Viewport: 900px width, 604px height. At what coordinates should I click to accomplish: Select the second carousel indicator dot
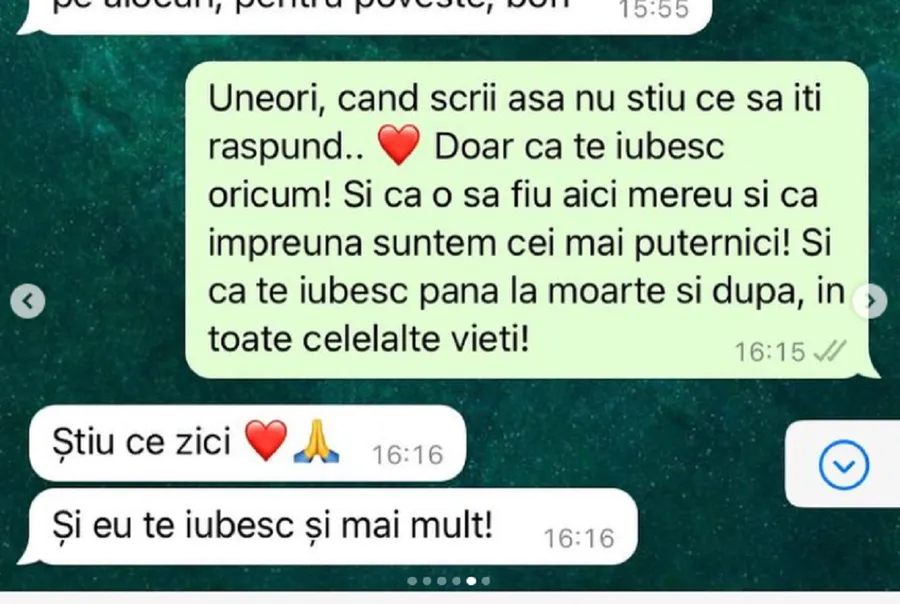[427, 581]
